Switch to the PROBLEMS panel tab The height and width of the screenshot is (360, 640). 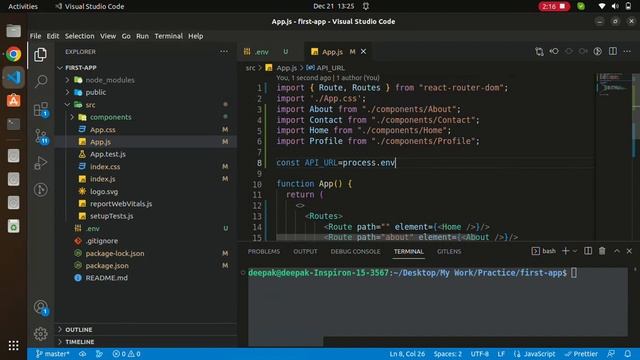(x=264, y=251)
